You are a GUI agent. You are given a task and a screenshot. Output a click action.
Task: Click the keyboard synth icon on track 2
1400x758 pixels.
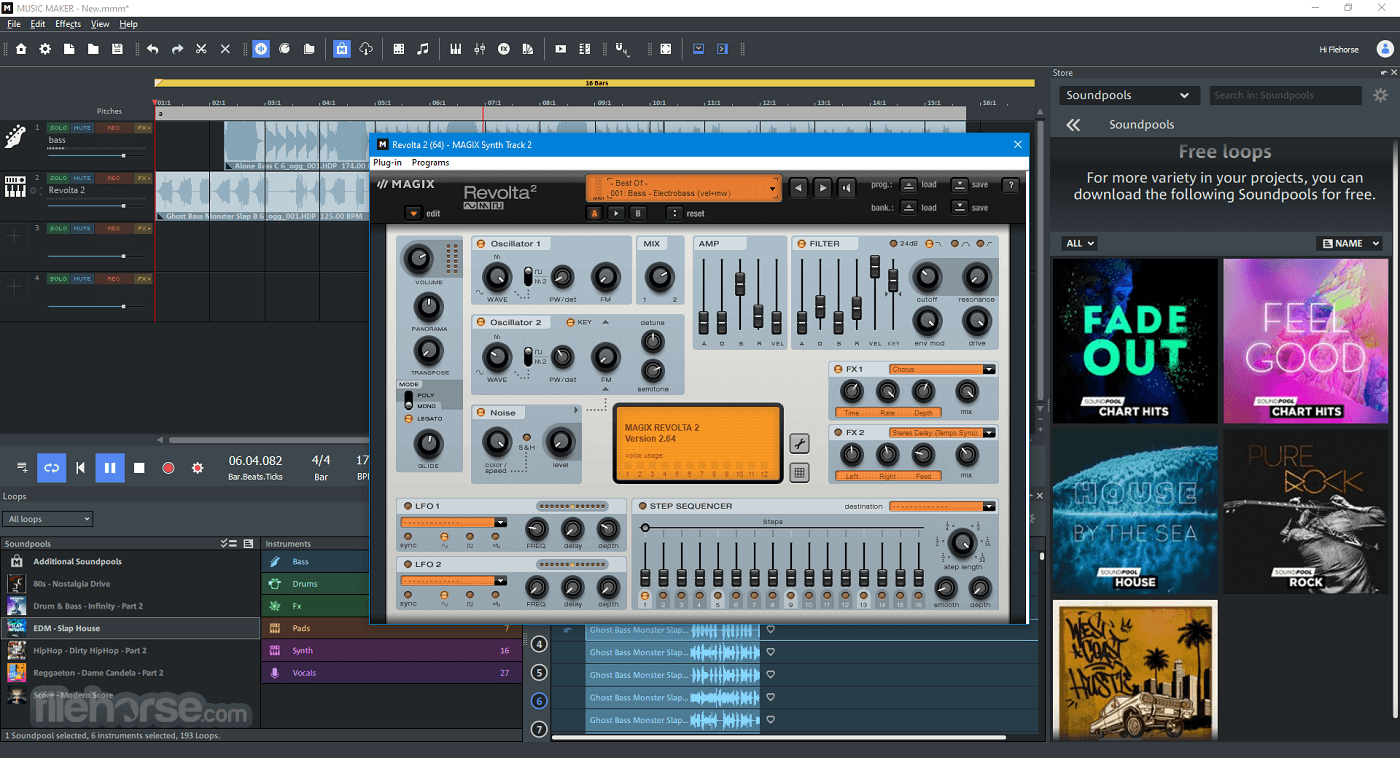(x=15, y=186)
